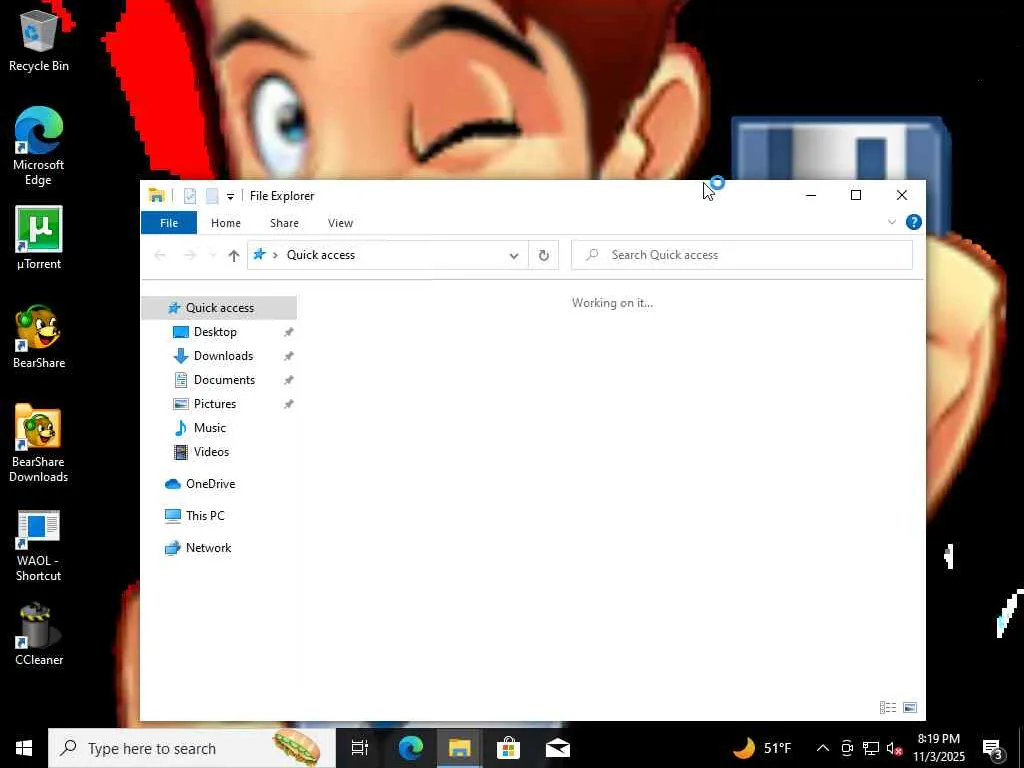
Task: Open the Mail app from taskbar
Action: tap(558, 748)
